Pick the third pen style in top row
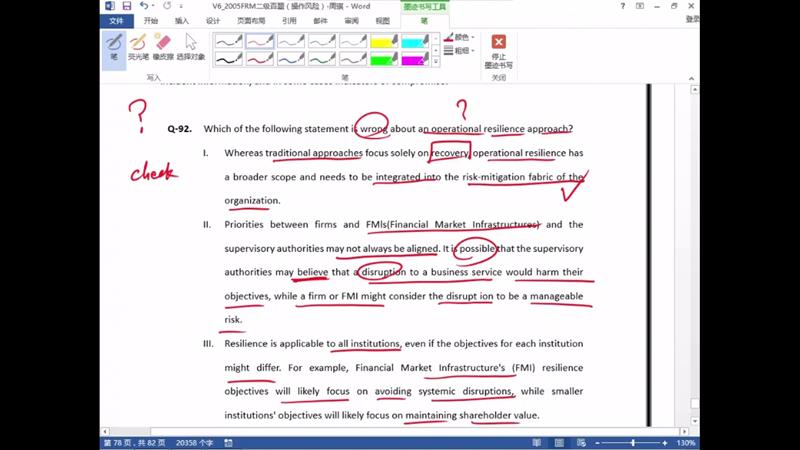This screenshot has width=800, height=450. tap(290, 41)
